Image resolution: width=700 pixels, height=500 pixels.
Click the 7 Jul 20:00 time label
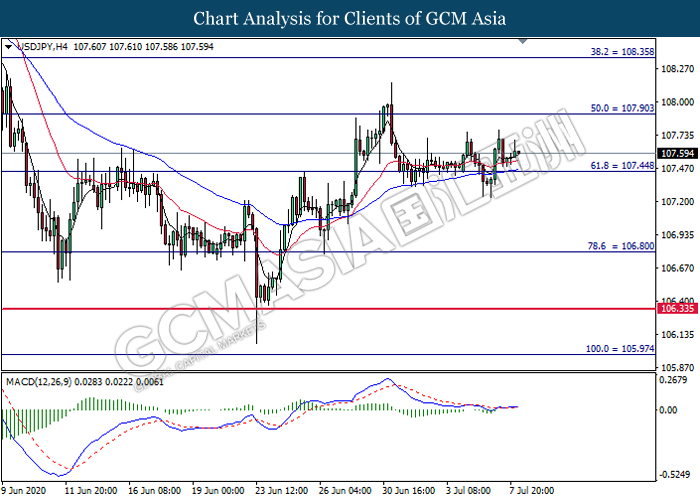coord(532,491)
